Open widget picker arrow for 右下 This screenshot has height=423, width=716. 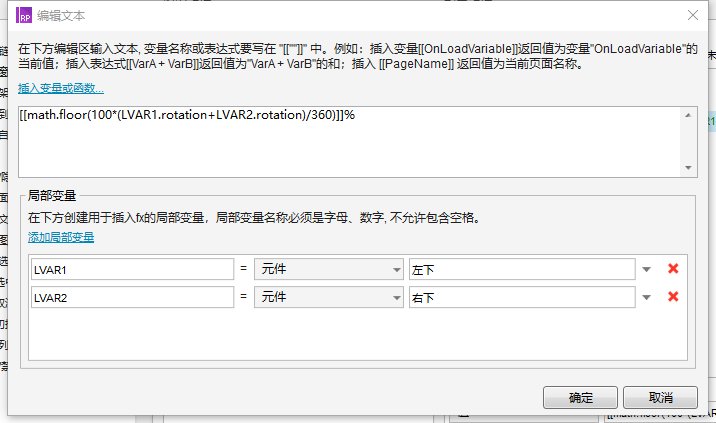tap(646, 298)
